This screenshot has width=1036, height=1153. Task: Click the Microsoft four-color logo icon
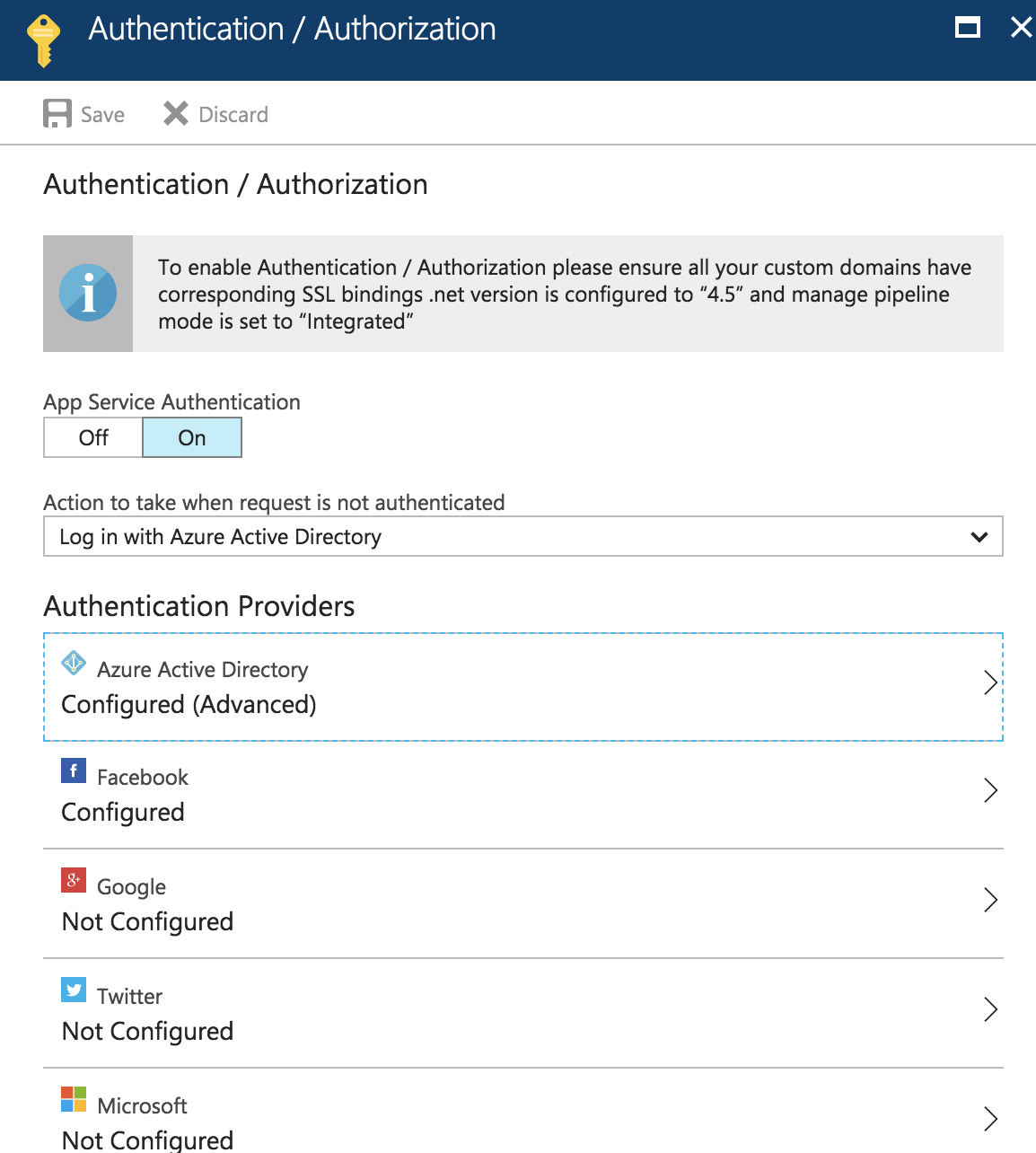coord(74,1099)
